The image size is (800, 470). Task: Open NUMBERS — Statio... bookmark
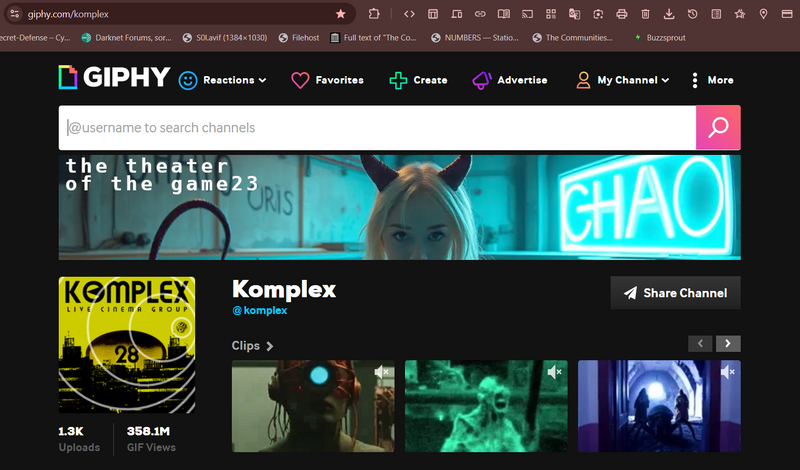point(475,38)
